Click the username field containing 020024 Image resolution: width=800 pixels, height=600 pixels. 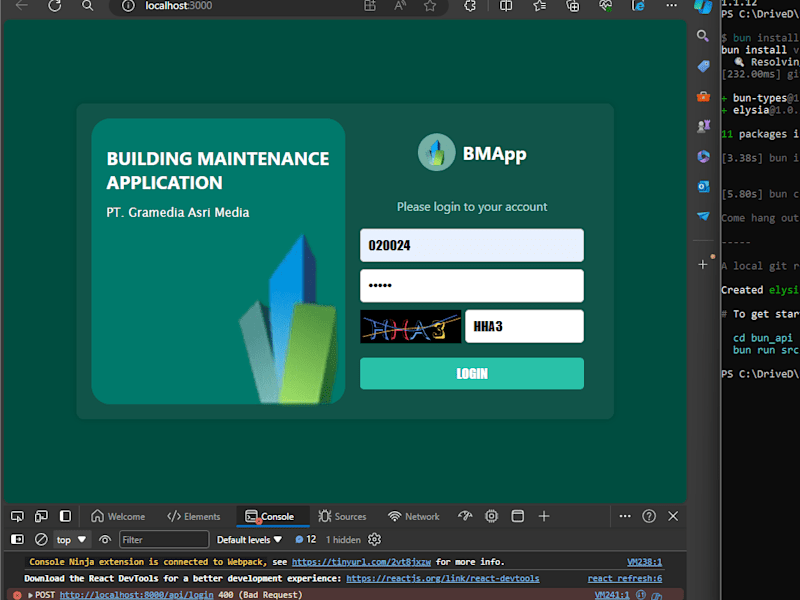point(472,245)
